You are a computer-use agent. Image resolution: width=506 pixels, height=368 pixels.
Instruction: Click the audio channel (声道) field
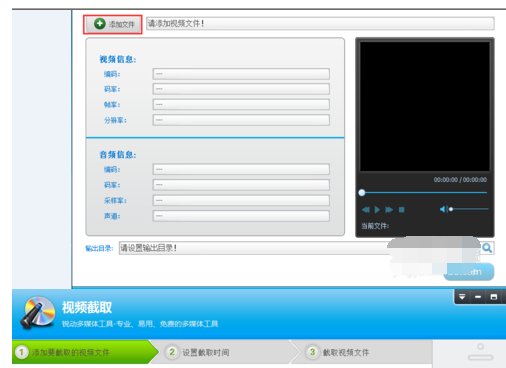[241, 216]
